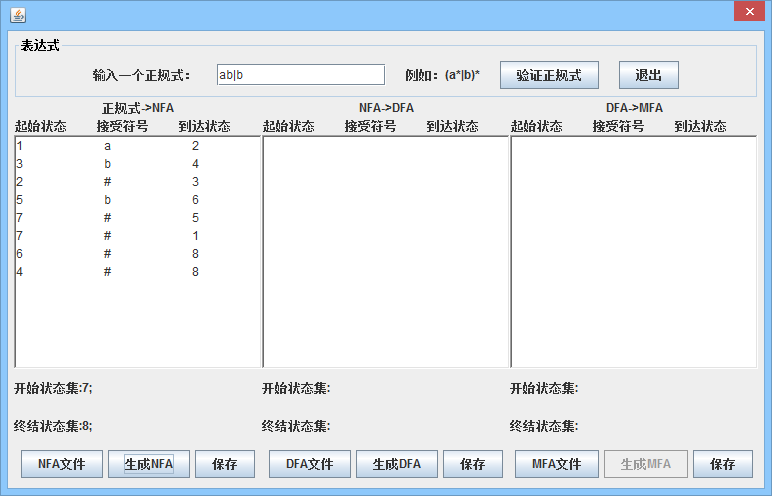The width and height of the screenshot is (772, 496).
Task: Click 保存 next to 生成DFA
Action: [473, 464]
